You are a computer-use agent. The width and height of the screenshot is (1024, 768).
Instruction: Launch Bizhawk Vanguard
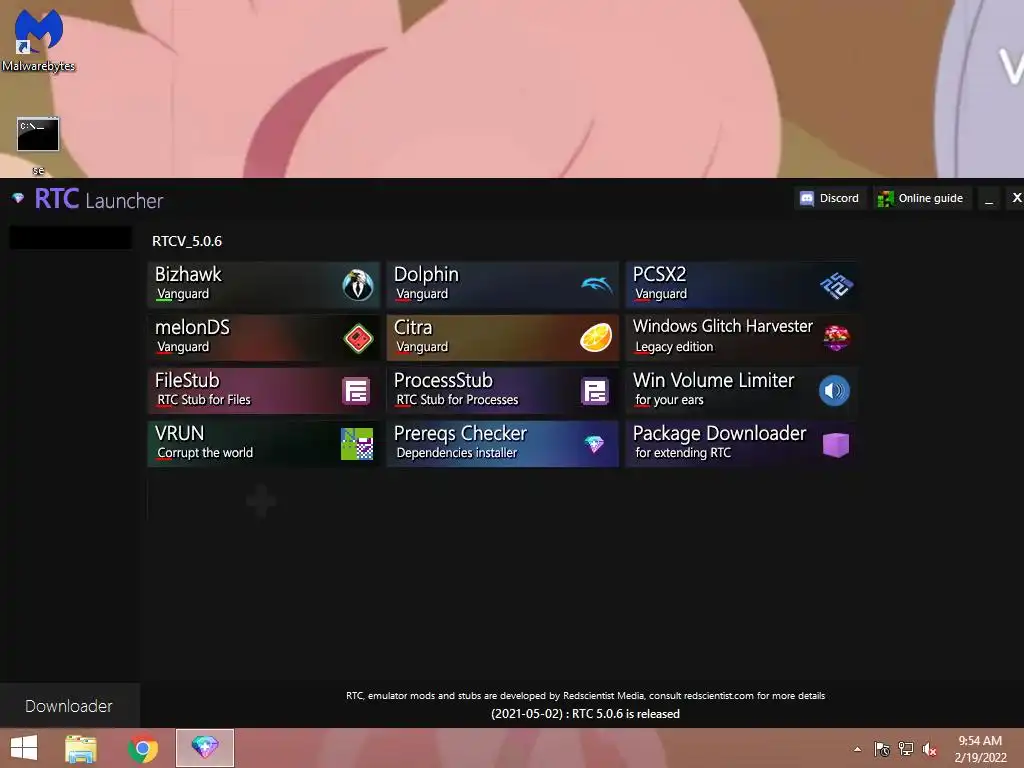tap(264, 285)
